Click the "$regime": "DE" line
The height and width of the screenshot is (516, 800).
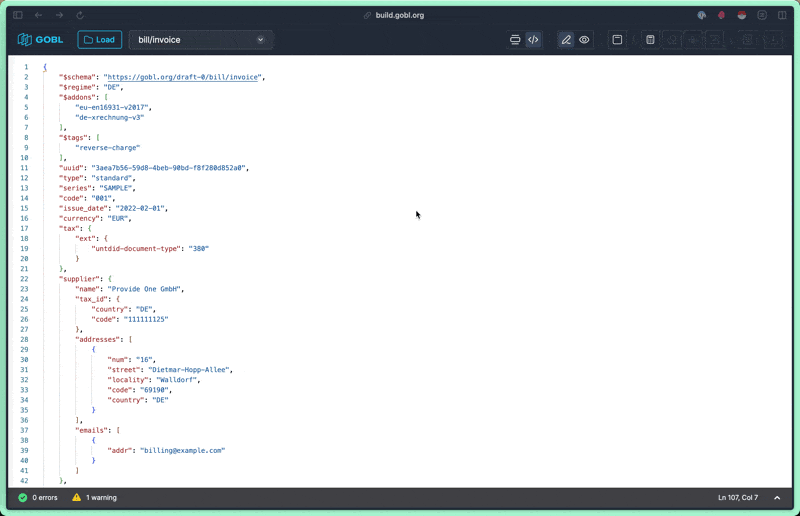[91, 87]
